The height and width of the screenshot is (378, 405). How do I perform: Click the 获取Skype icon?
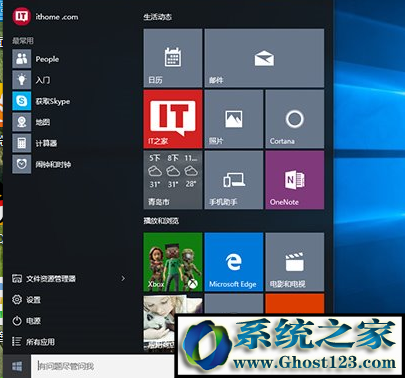22,101
